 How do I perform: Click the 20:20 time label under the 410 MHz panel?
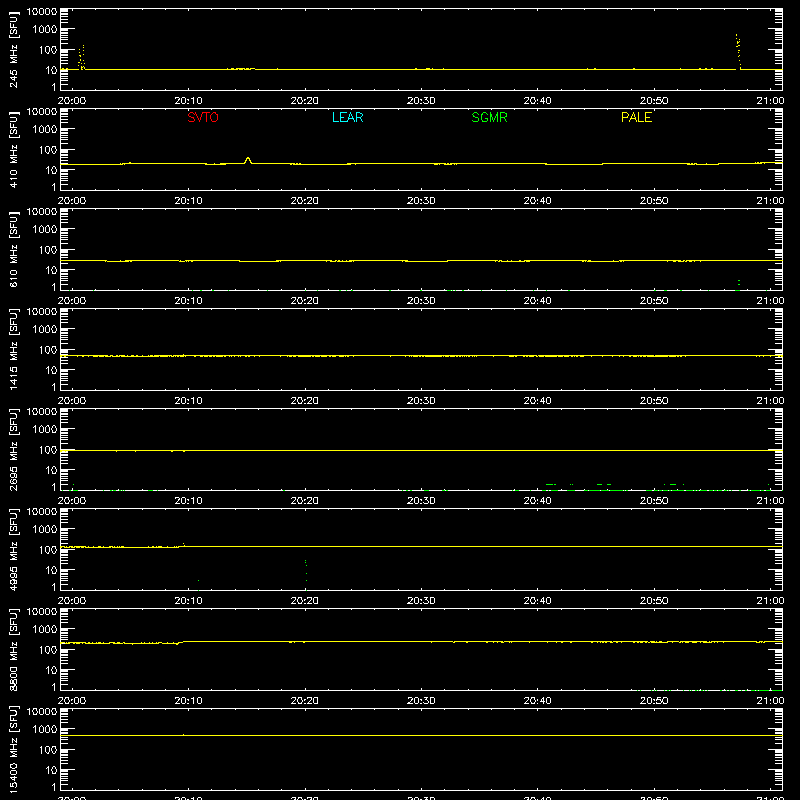(305, 201)
